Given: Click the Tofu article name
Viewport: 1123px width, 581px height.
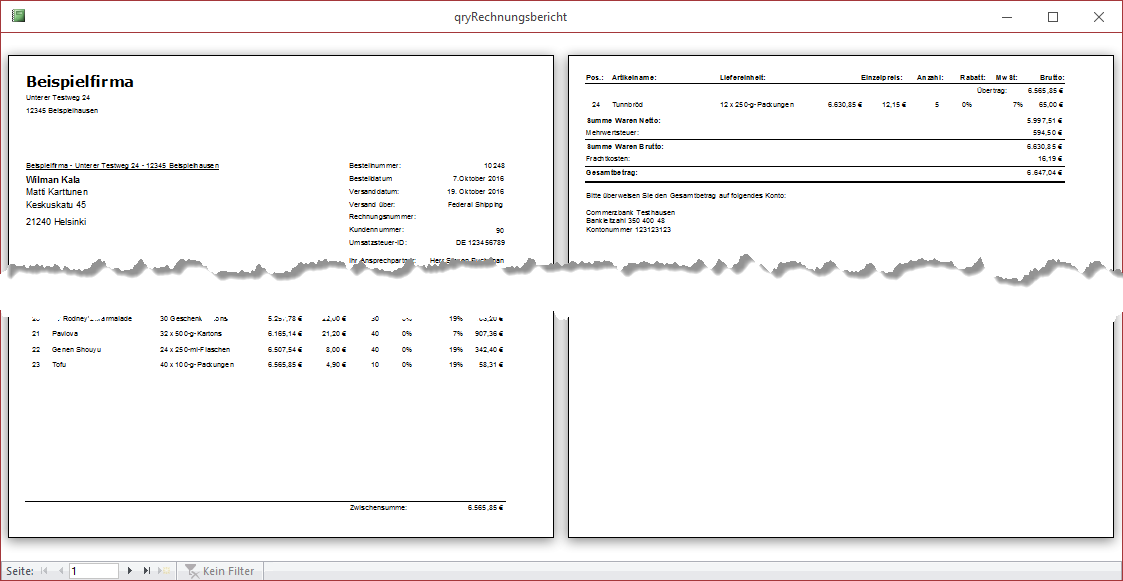Looking at the screenshot, I should [x=59, y=365].
